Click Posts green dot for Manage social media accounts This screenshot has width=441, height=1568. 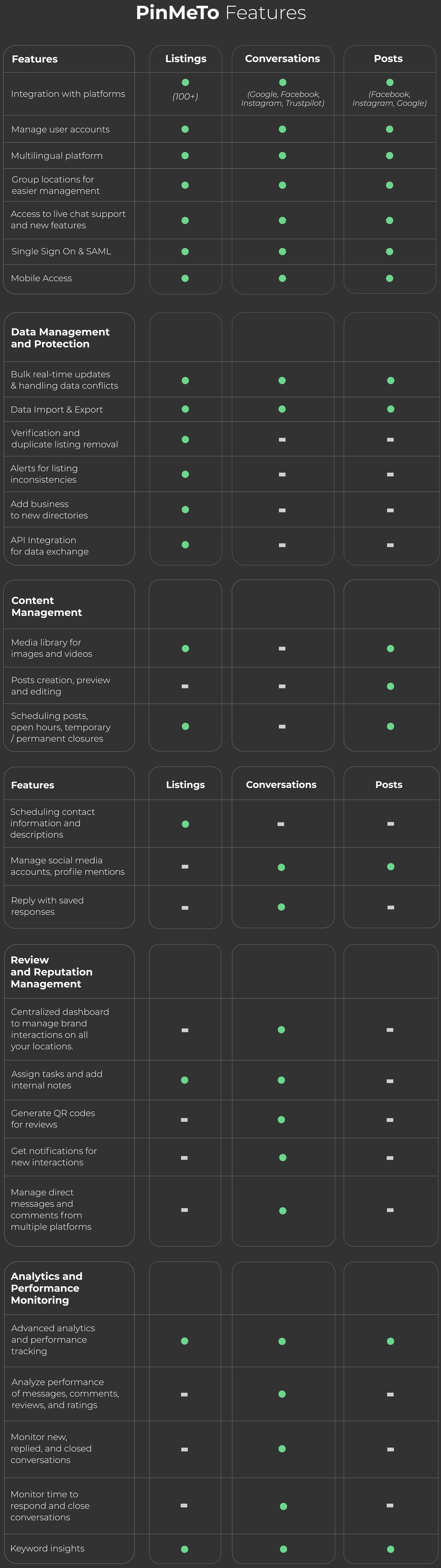pyautogui.click(x=390, y=867)
